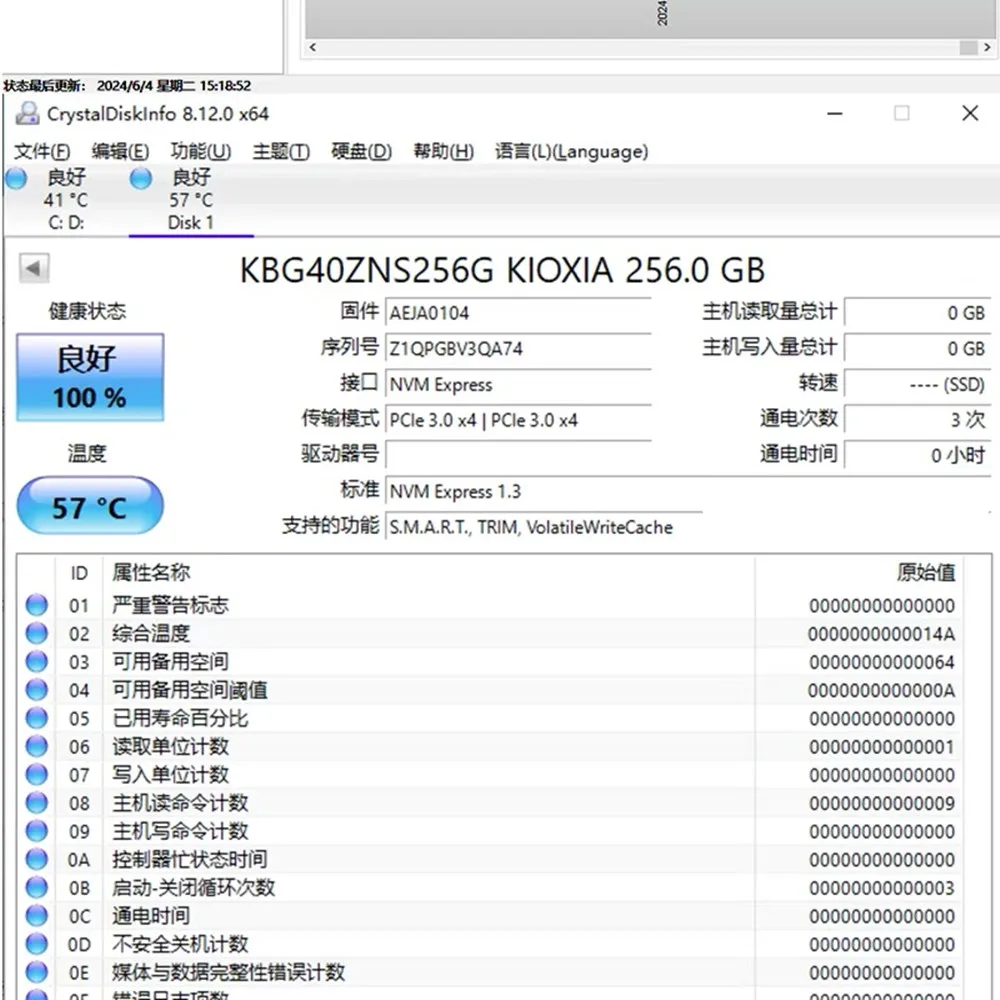
Task: Open the 语言(L)(Language) menu
Action: [571, 152]
